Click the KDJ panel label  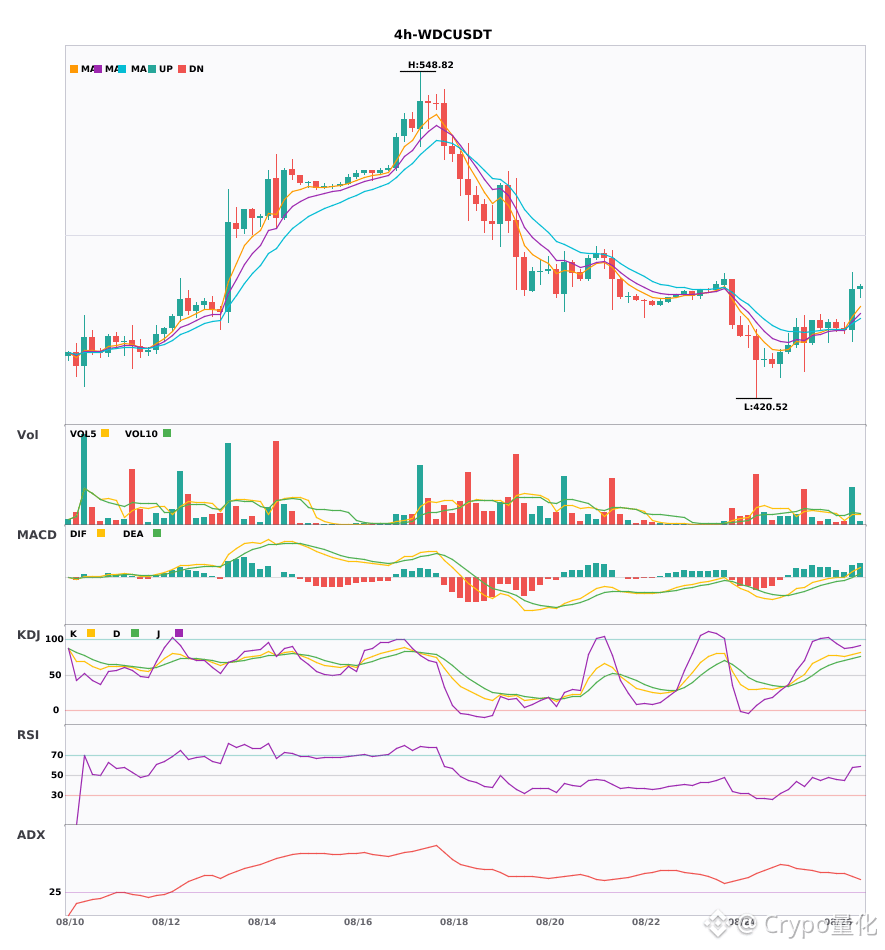point(28,634)
